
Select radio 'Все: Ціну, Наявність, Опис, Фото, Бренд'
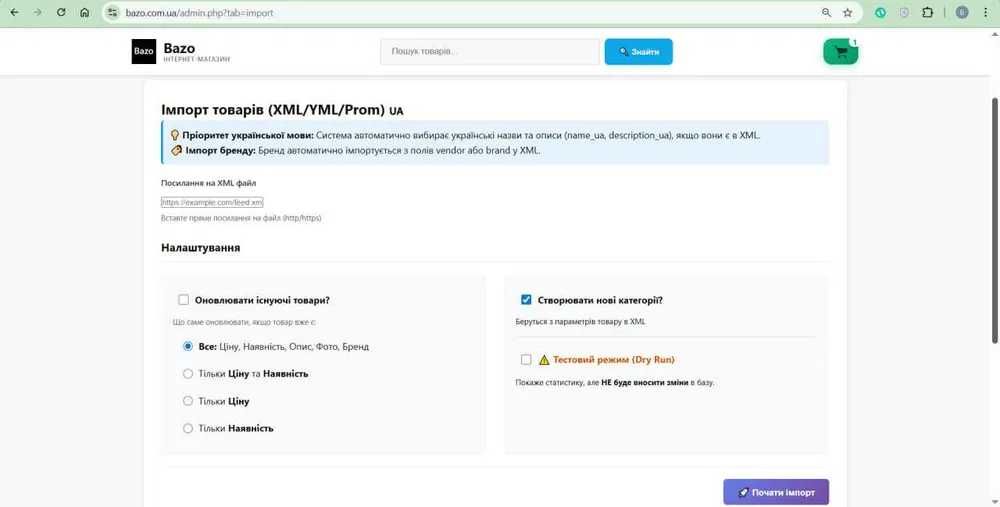point(188,346)
